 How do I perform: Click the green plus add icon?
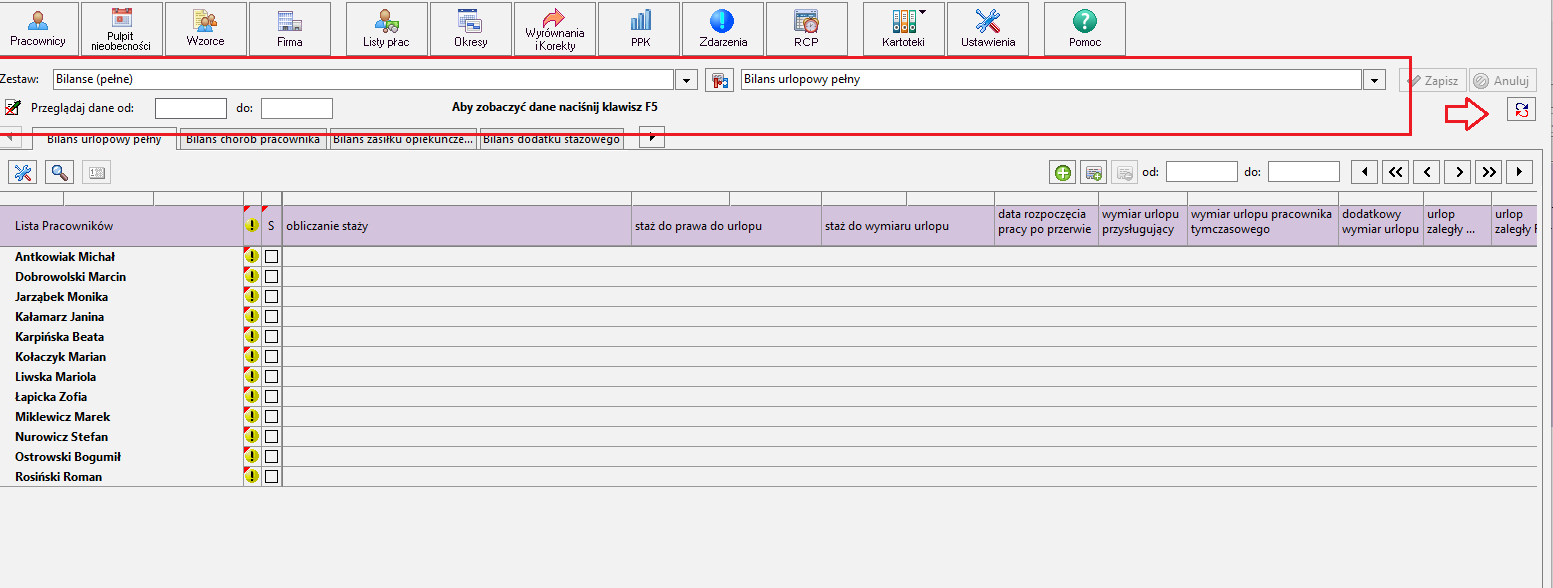[x=1062, y=172]
